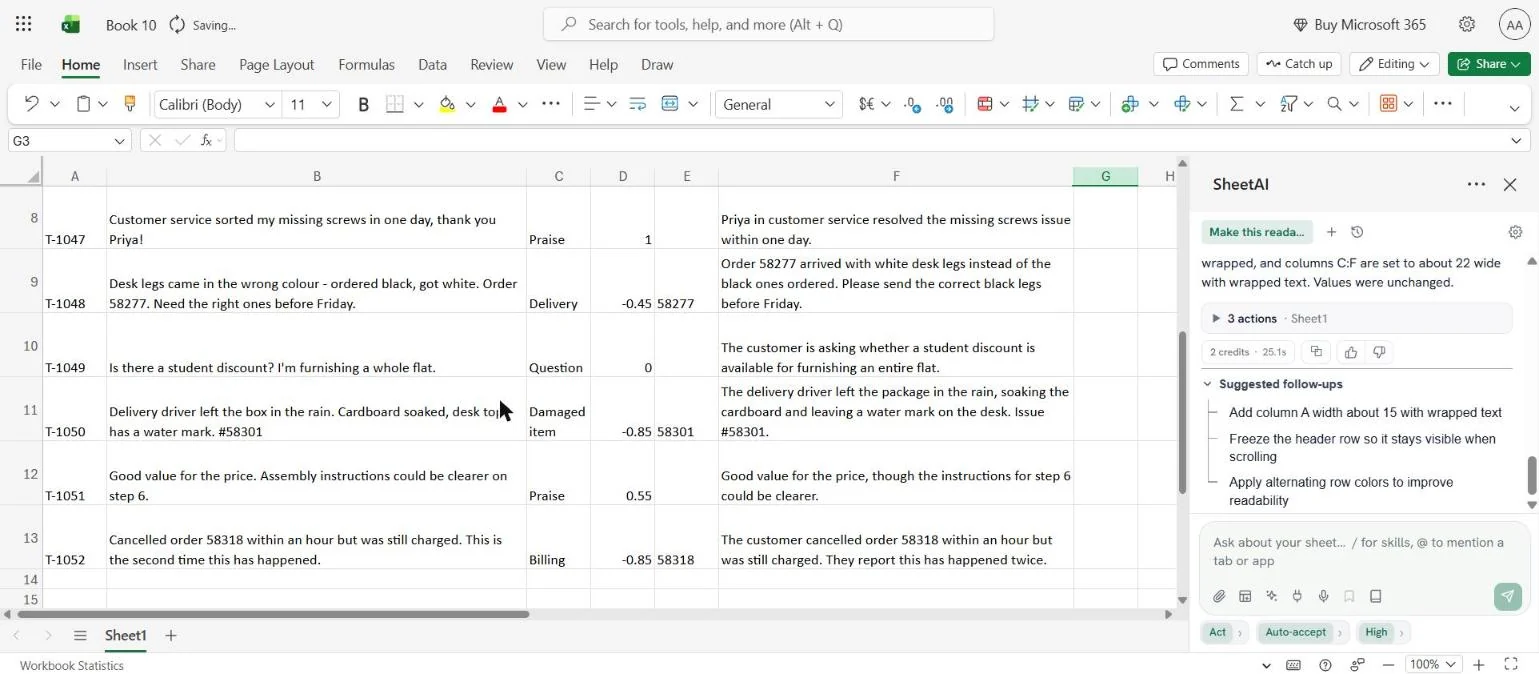Expand the 3 actions disclosure in SheetAI
This screenshot has width=1539, height=674.
point(1357,319)
